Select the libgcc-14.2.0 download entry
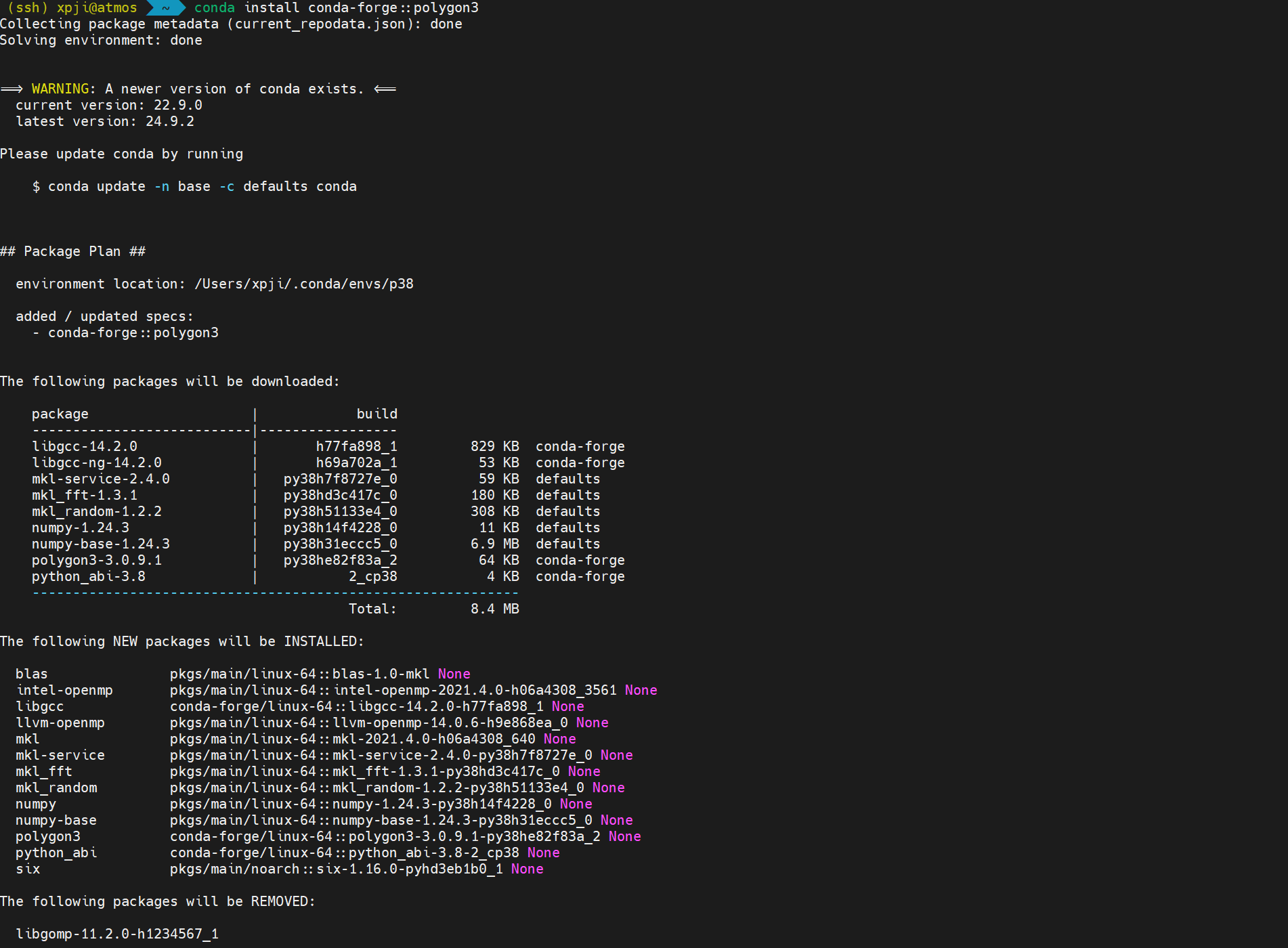The height and width of the screenshot is (948, 1288). coord(86,446)
